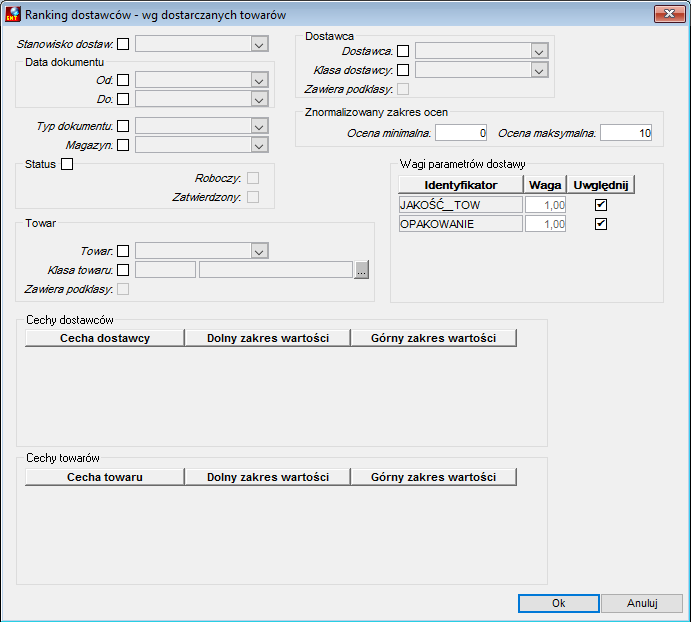Open the Klasa towaru browse (...) button
Screen dimensions: 691x622
tap(361, 270)
